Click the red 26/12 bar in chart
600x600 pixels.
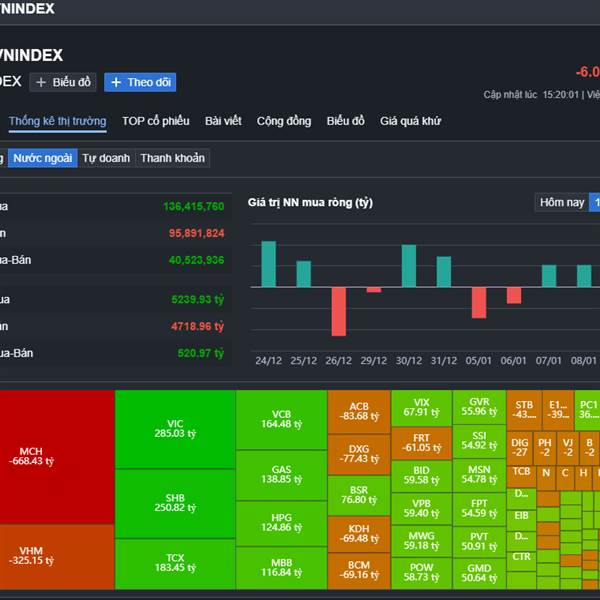point(338,311)
